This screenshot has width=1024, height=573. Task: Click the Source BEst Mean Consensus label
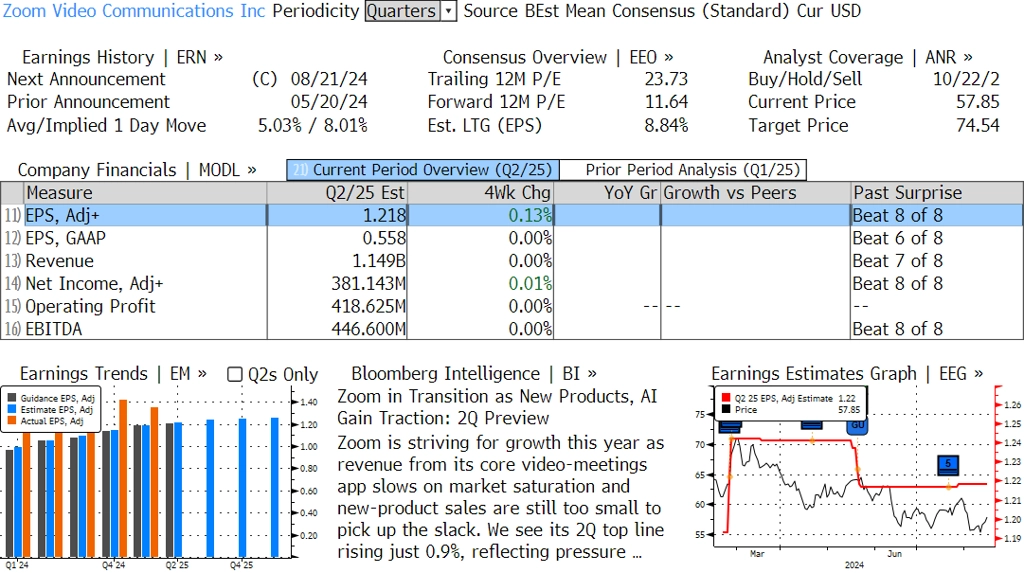(626, 11)
